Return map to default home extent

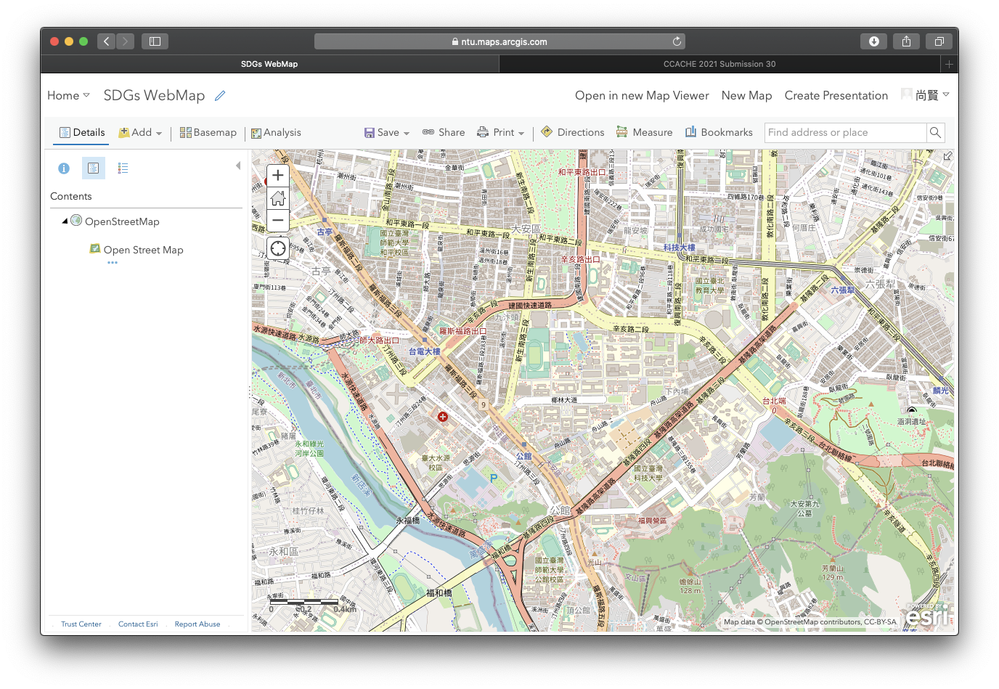pos(278,198)
